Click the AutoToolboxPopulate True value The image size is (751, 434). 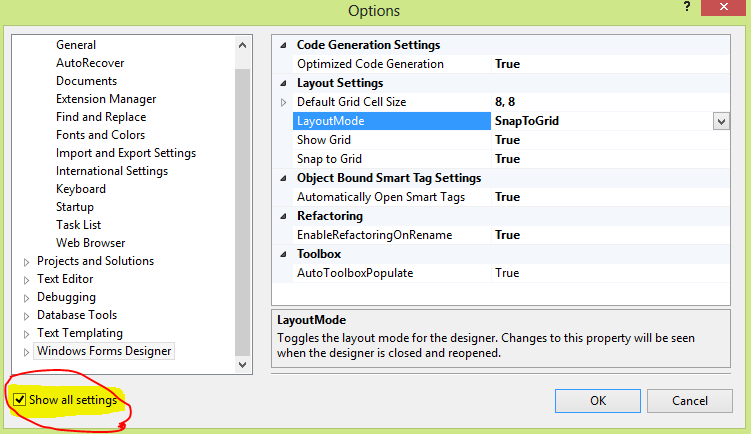coord(507,273)
